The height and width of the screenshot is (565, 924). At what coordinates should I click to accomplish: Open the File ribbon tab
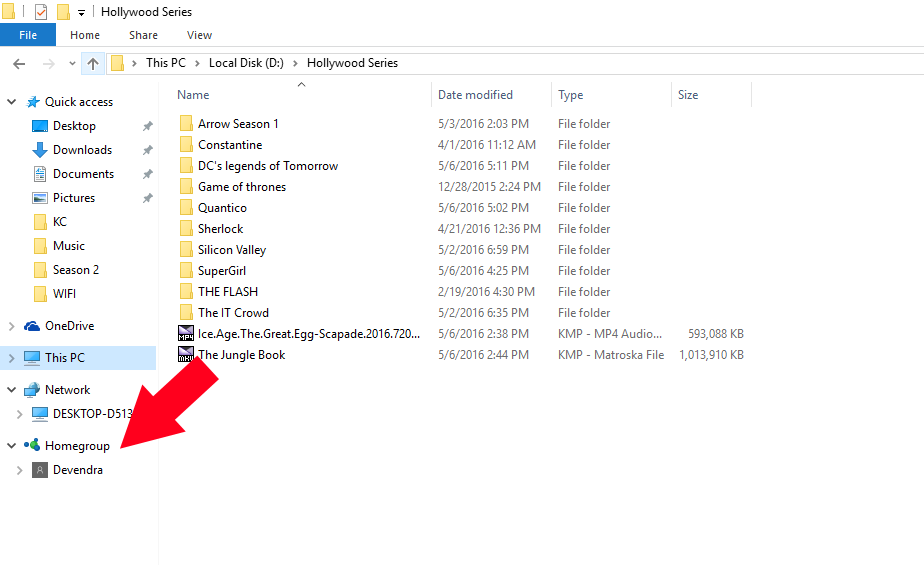pyautogui.click(x=28, y=35)
